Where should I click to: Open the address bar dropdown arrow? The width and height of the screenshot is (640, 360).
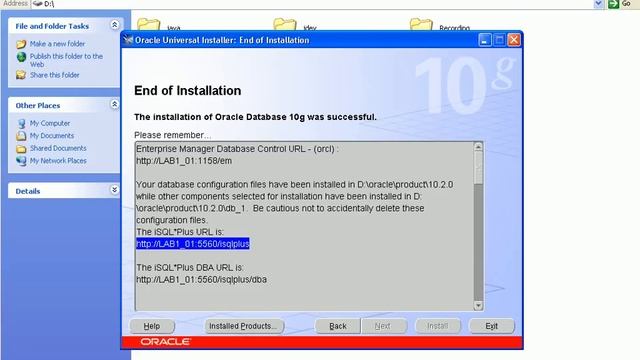599,4
